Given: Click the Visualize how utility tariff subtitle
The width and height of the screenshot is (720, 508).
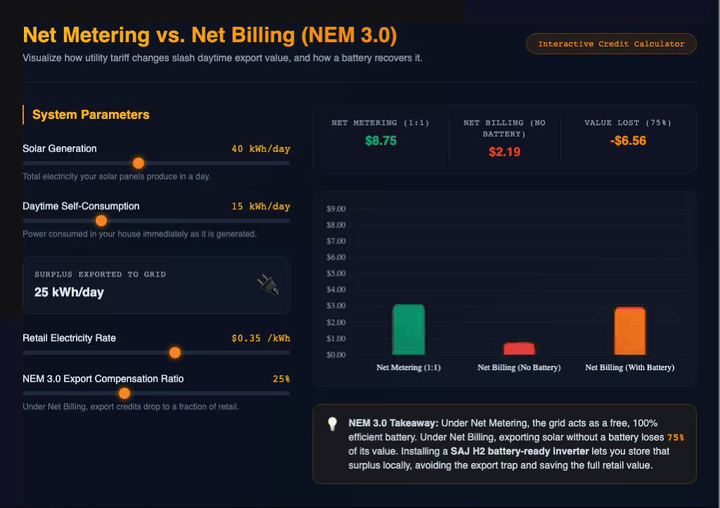Looking at the screenshot, I should coord(222,58).
